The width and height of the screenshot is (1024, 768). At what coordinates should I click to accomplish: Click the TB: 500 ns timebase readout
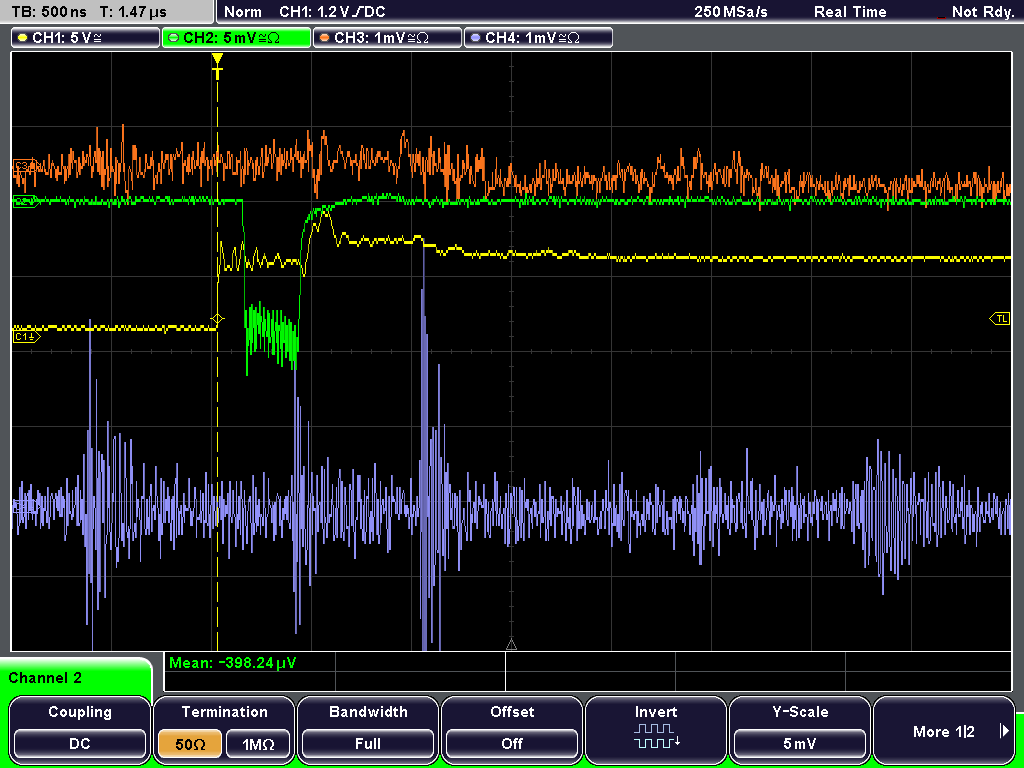(x=49, y=12)
